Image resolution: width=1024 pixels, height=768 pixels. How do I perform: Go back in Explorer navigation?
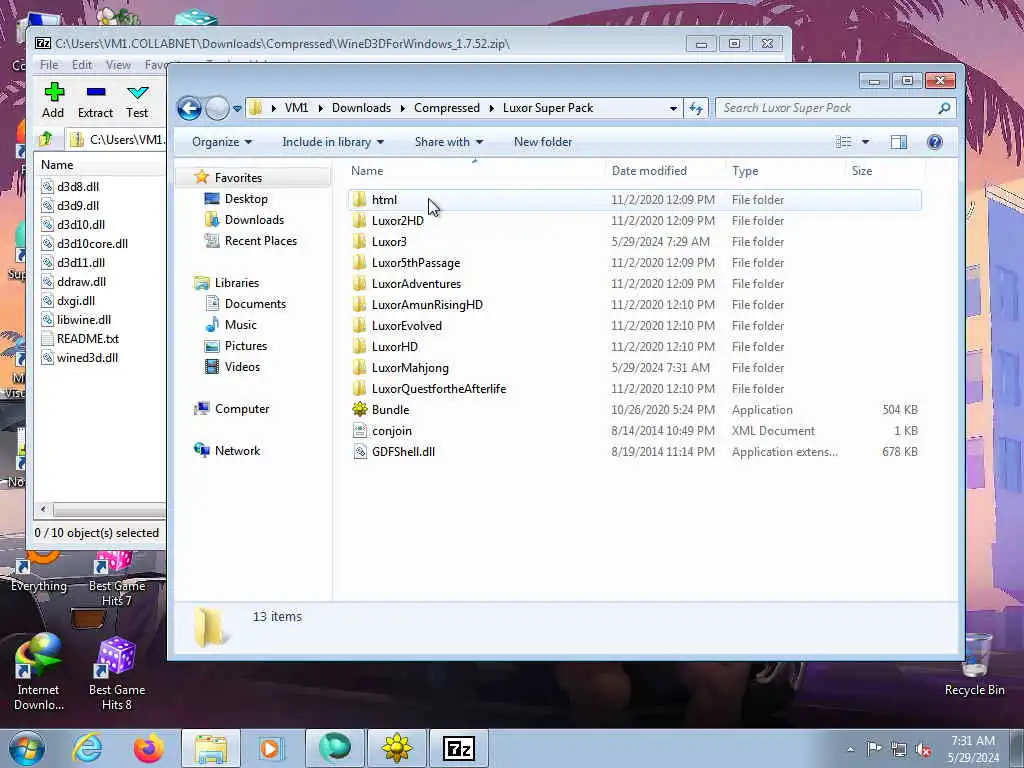click(x=189, y=108)
